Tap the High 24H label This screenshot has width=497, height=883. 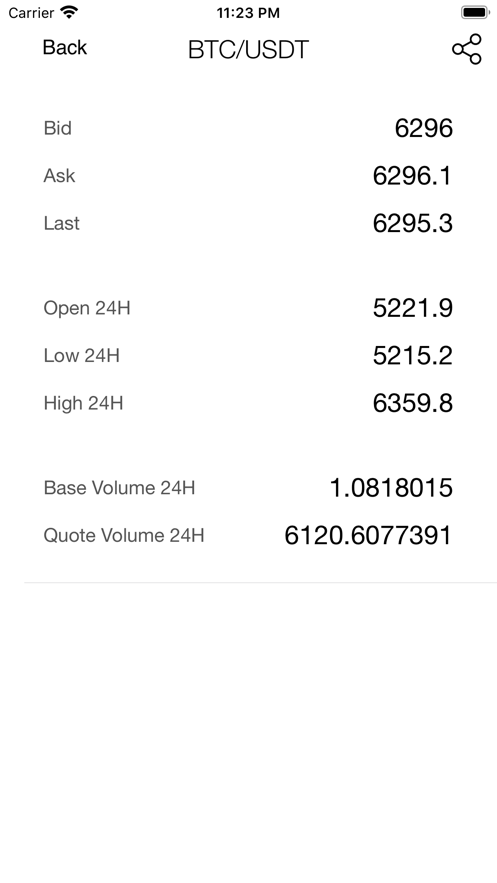coord(83,404)
